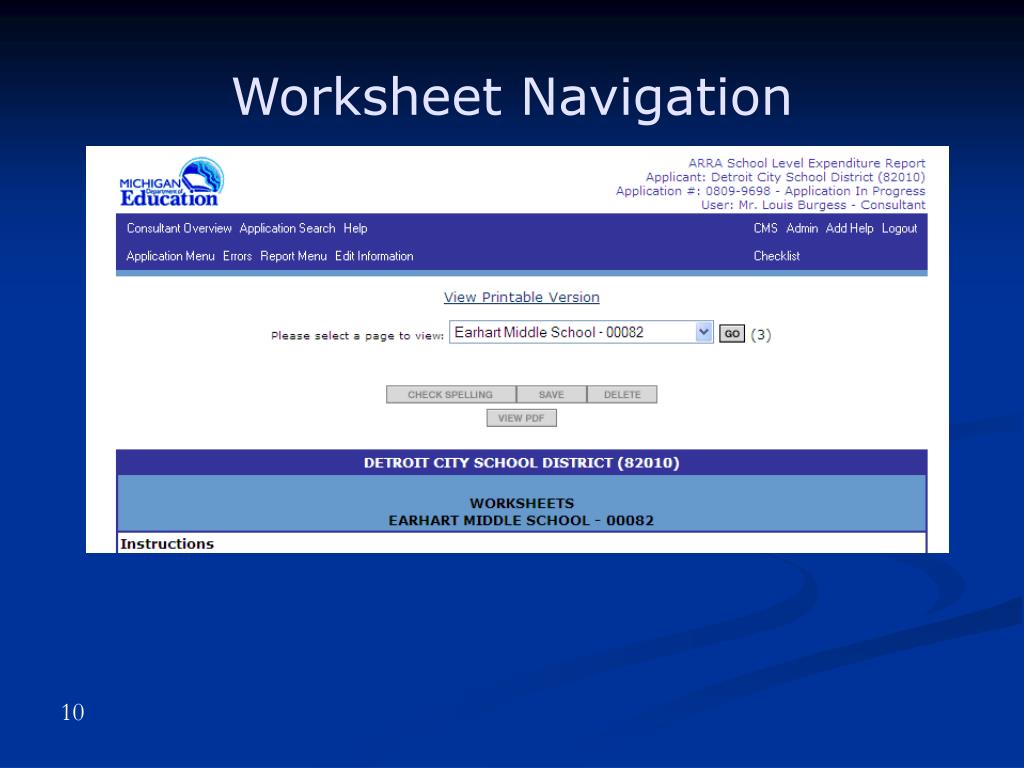Screen dimensions: 1024x768
Task: Click Edit Information in the navigation bar
Action: pyautogui.click(x=374, y=256)
